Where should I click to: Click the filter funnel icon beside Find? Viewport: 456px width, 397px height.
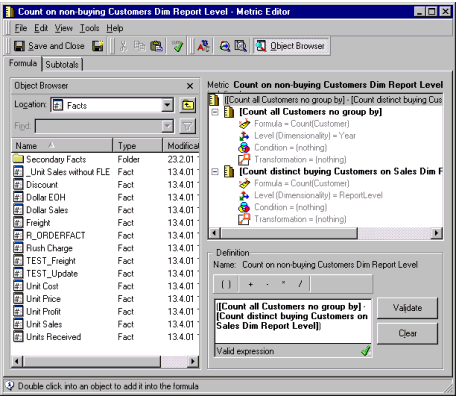click(188, 126)
